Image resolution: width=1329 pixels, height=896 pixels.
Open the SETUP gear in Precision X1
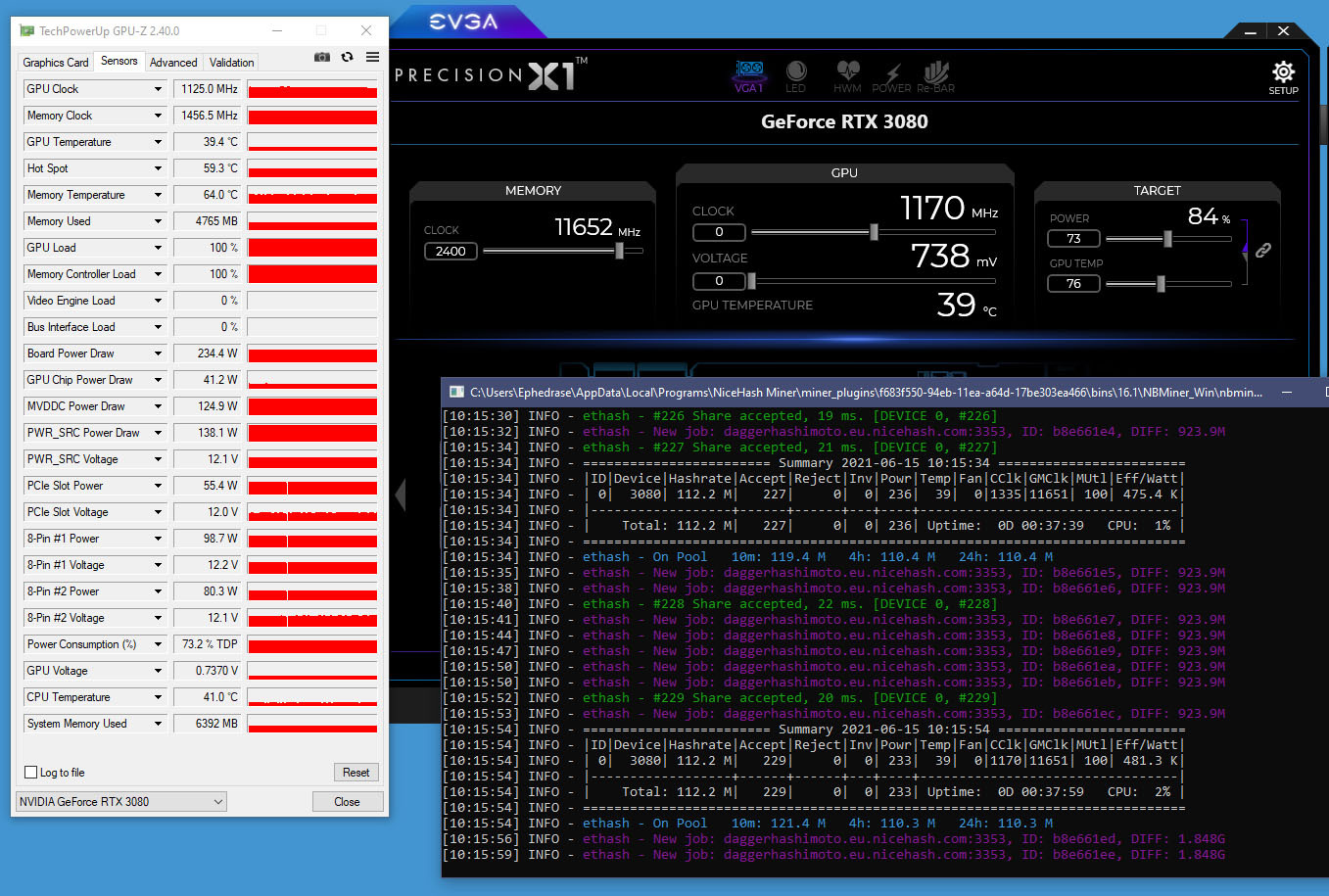pyautogui.click(x=1283, y=76)
